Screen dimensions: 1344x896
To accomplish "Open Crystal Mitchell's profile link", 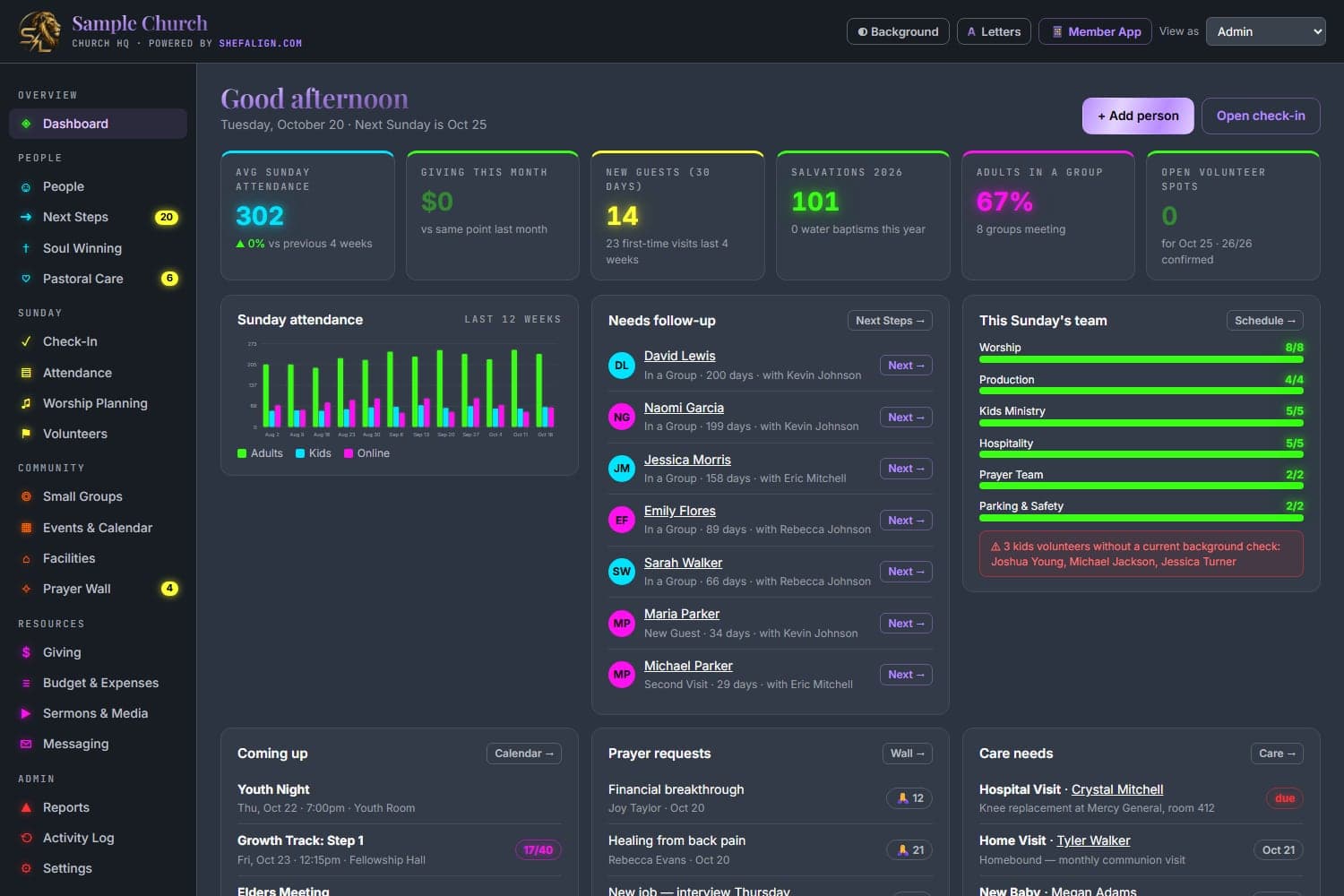I will [1117, 789].
